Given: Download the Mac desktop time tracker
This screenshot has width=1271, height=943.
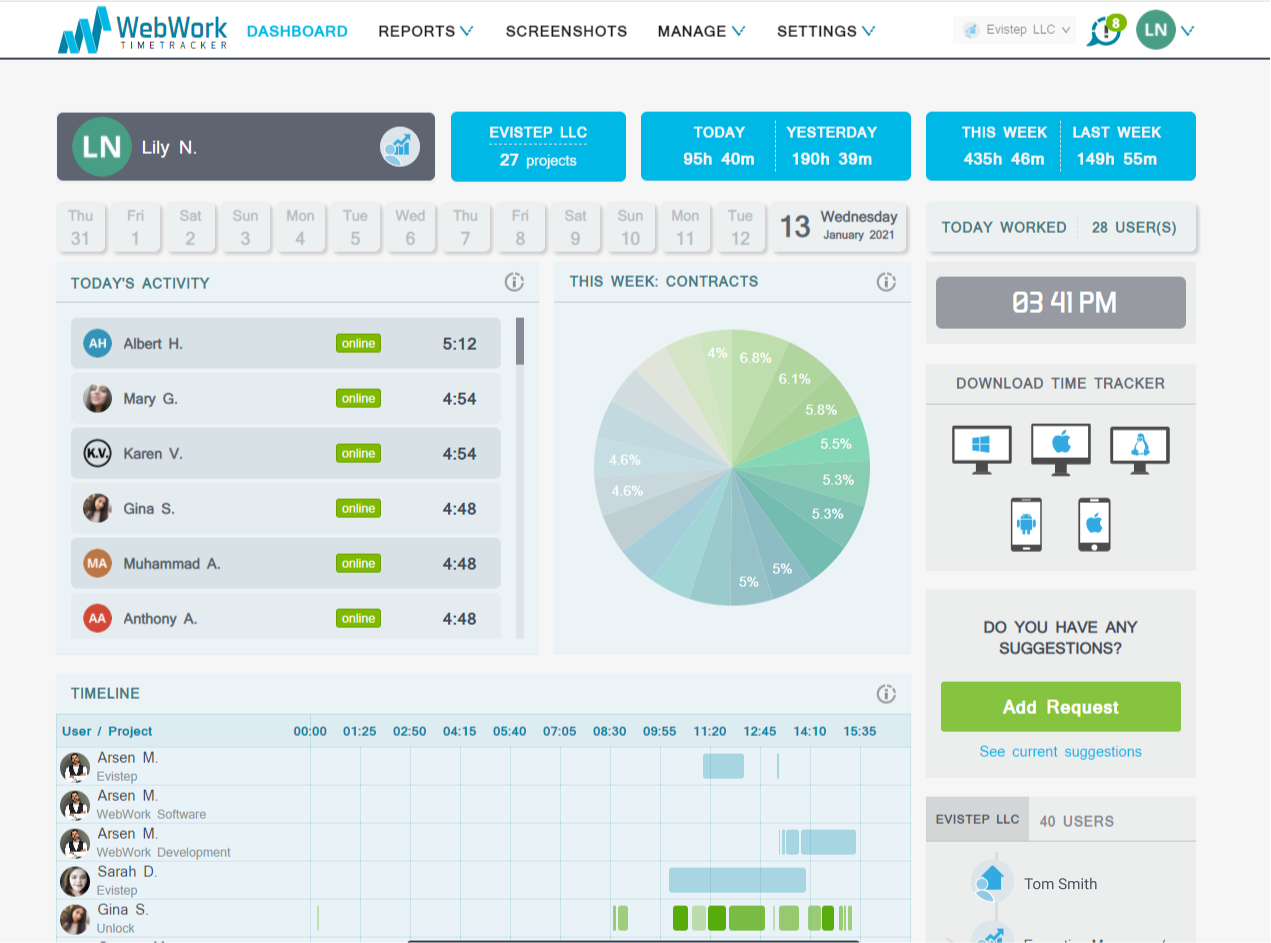Looking at the screenshot, I should point(1060,449).
